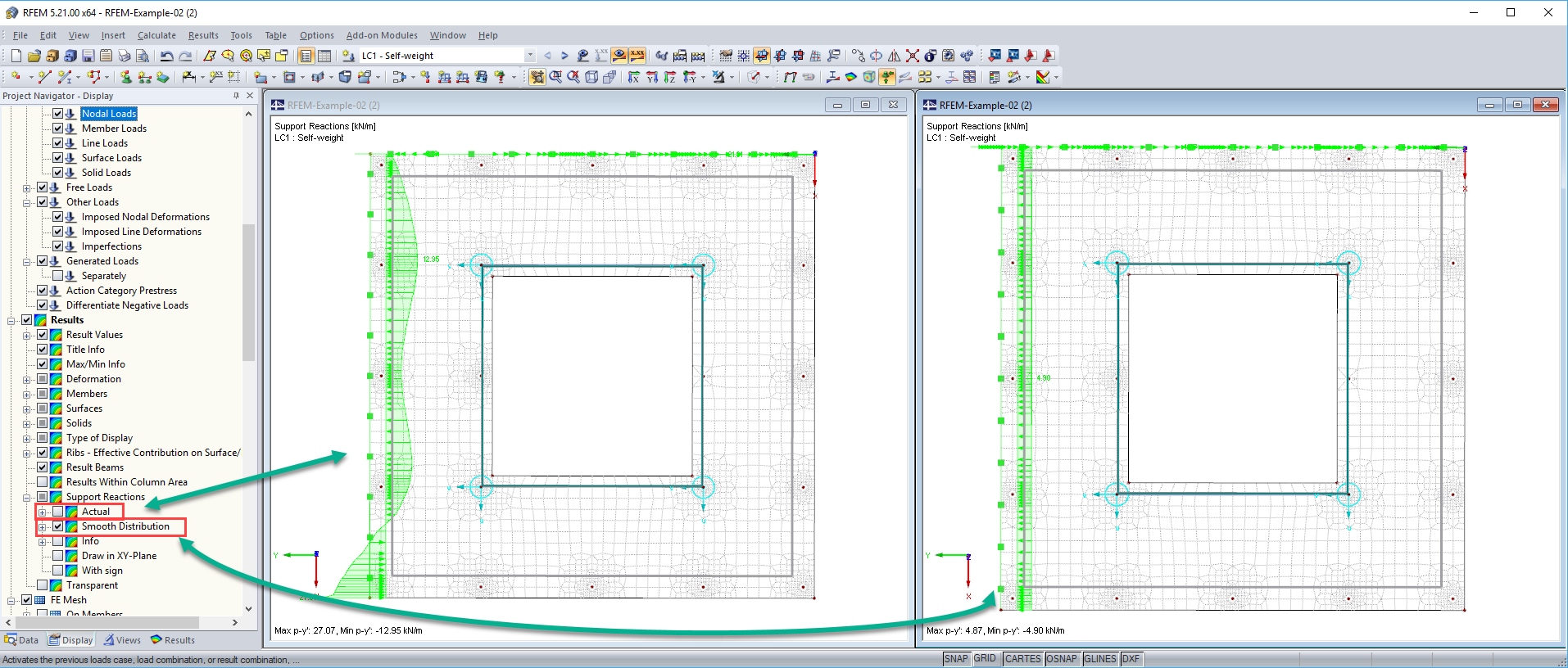Switch to the Views navigator tab
The height and width of the screenshot is (668, 1568).
point(122,640)
